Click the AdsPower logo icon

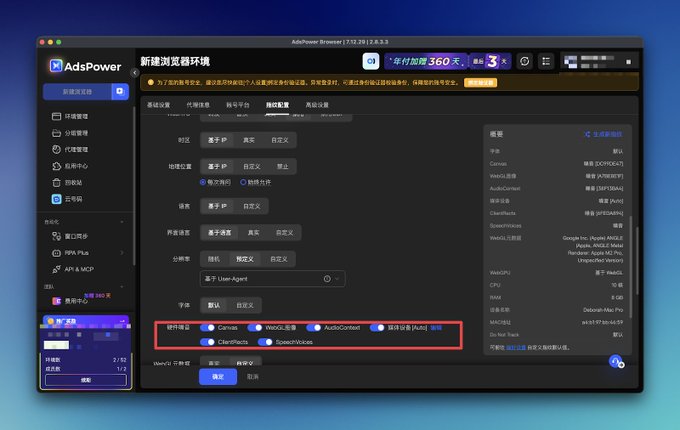pos(56,66)
